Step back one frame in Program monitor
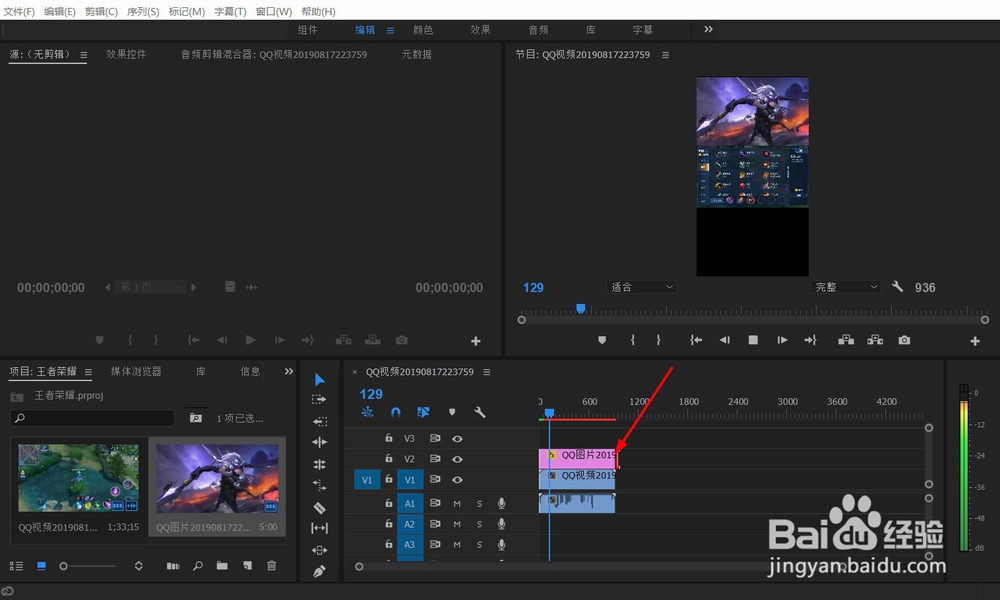 (724, 340)
